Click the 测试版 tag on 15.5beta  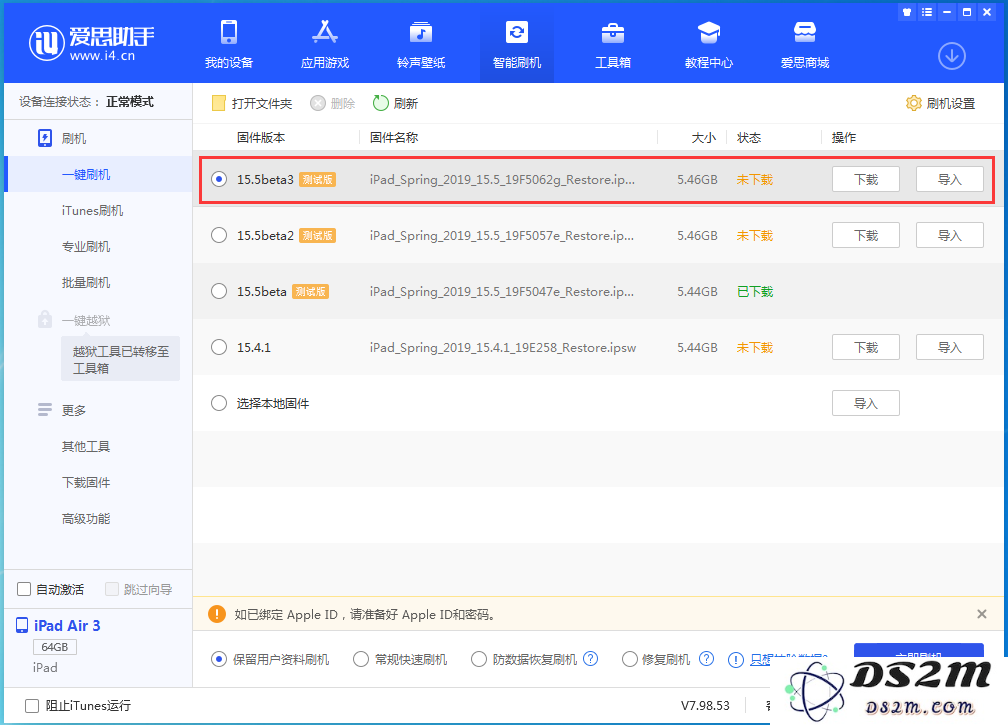tap(310, 291)
